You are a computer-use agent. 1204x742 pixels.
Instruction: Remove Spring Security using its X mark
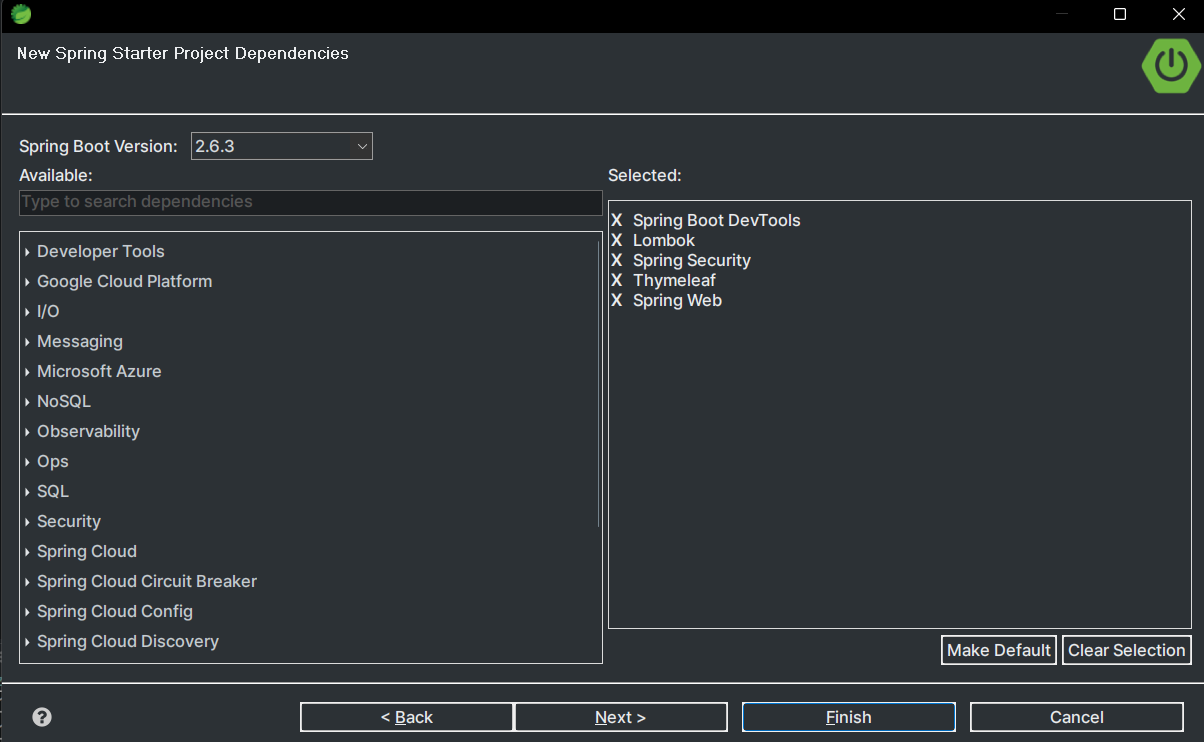tap(616, 260)
